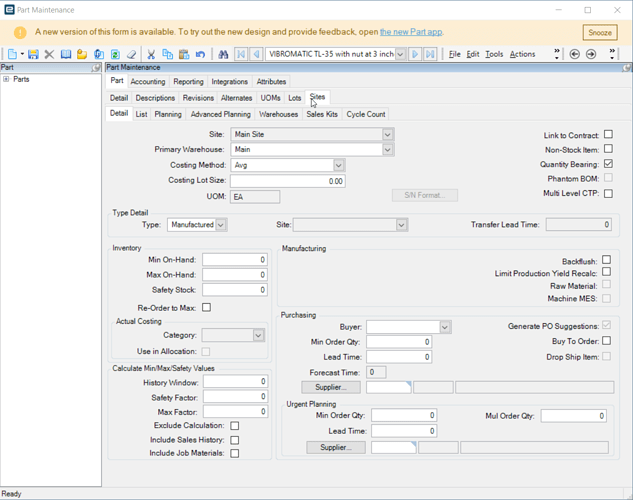Click the Mul Order Qty field
Image resolution: width=633 pixels, height=500 pixels.
573,416
